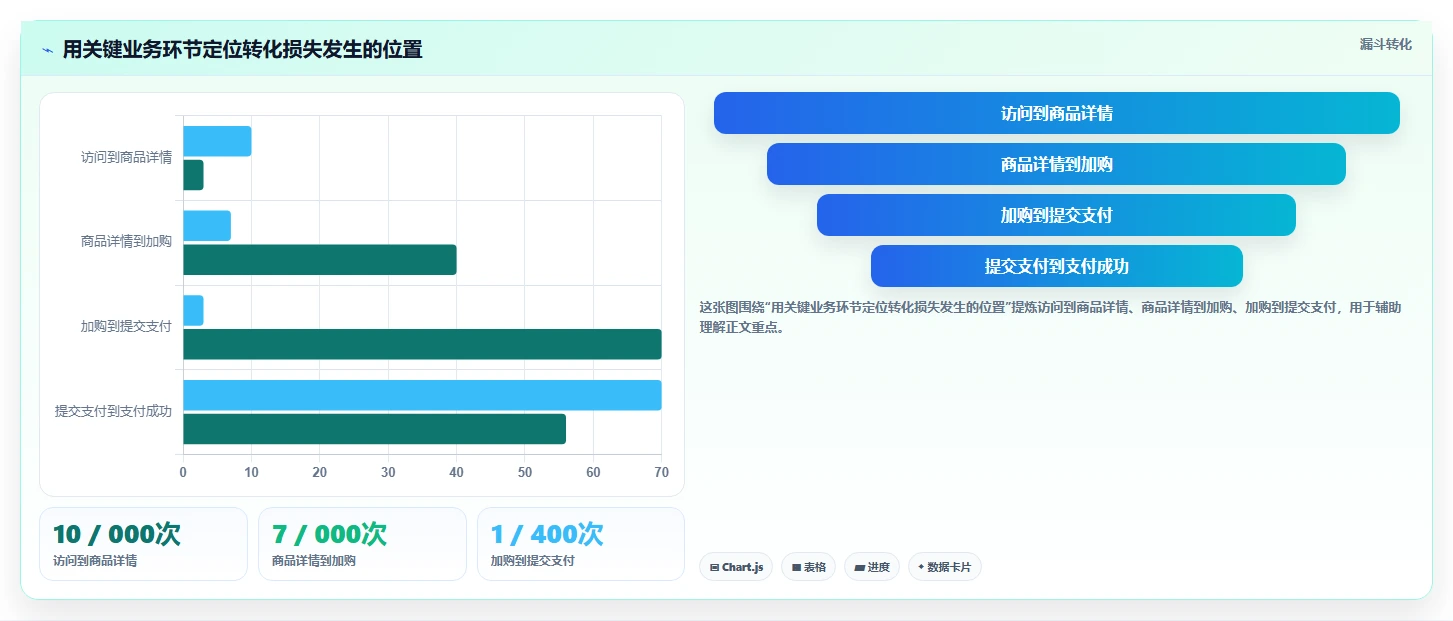The height and width of the screenshot is (621, 1453).
Task: Click the light blue bar for 提交支付到支付成功
Action: (x=422, y=395)
